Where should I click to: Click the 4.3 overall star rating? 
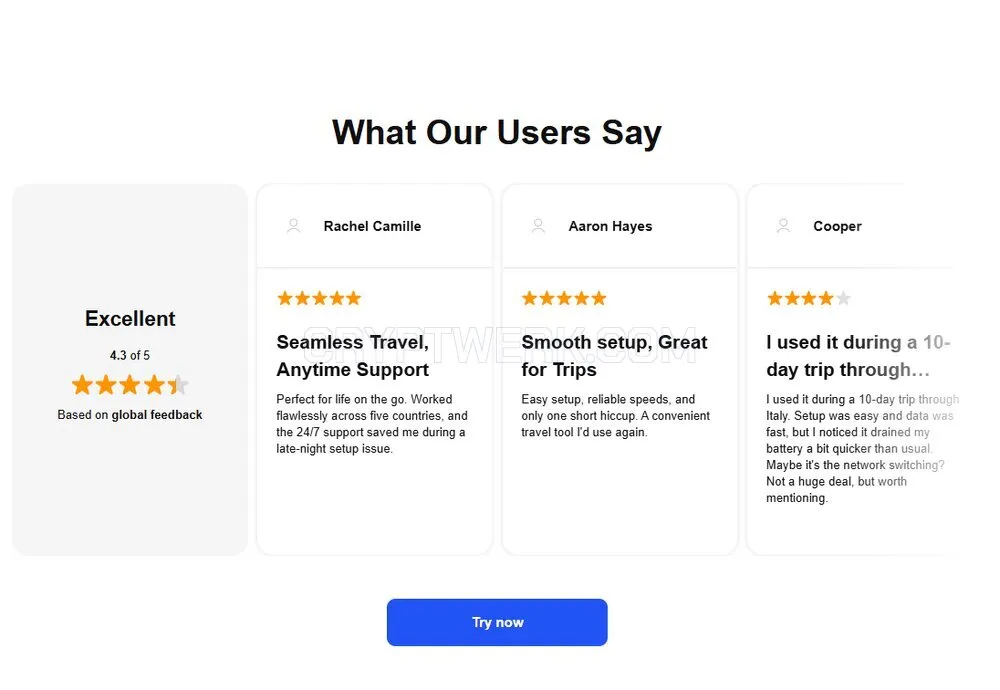pos(130,385)
